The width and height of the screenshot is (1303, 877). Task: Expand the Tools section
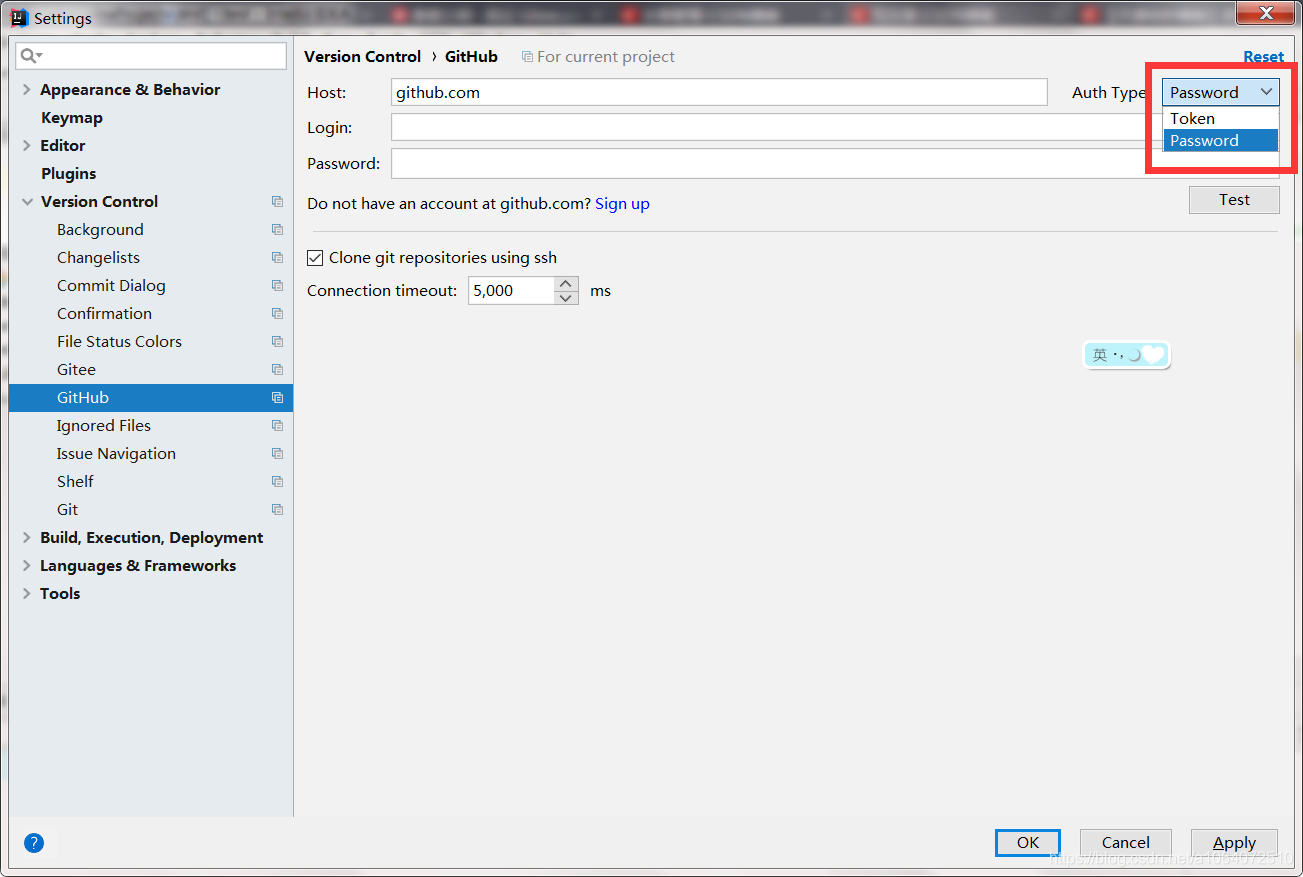[x=26, y=594]
